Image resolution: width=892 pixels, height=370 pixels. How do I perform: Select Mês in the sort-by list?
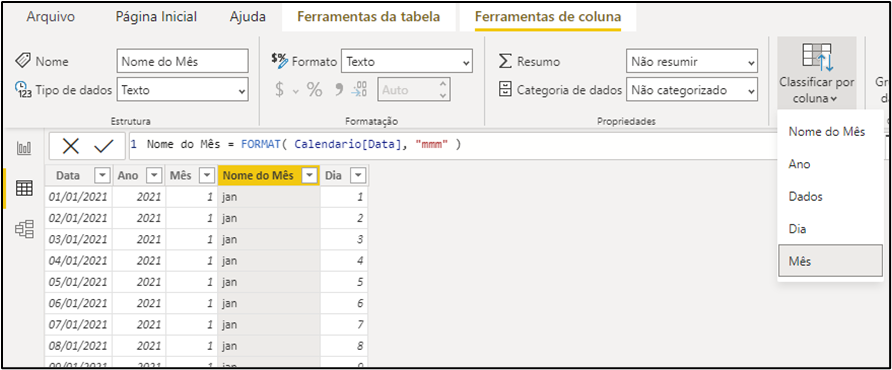(x=831, y=261)
